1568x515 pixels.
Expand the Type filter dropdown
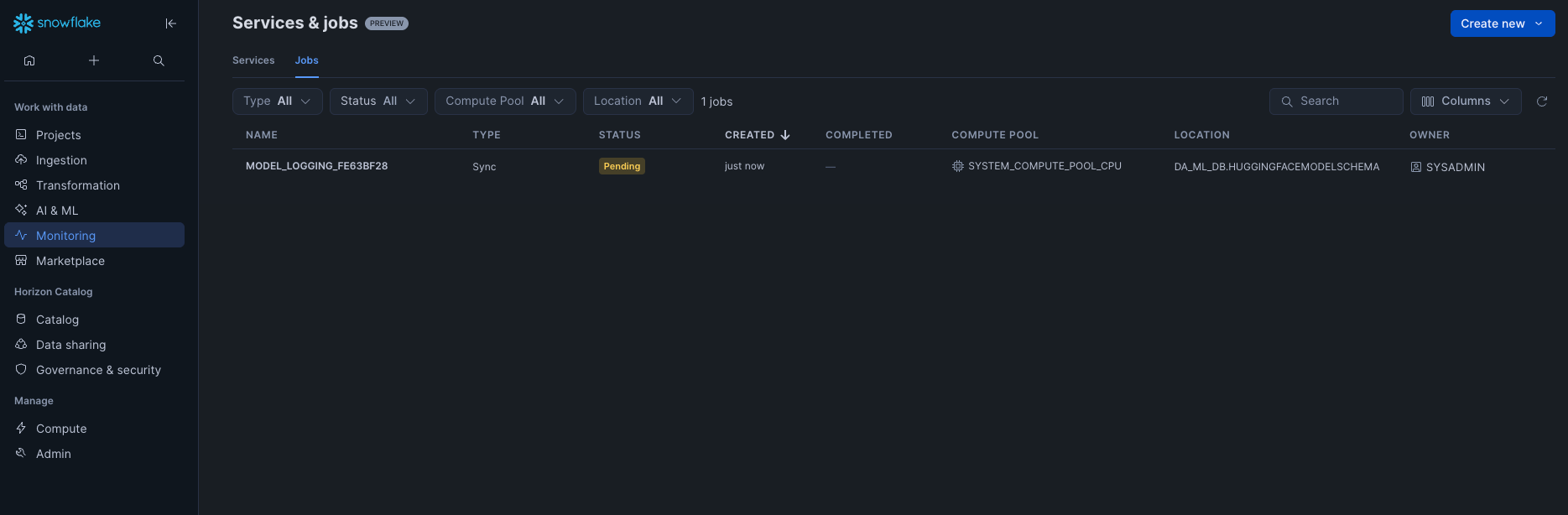click(277, 101)
